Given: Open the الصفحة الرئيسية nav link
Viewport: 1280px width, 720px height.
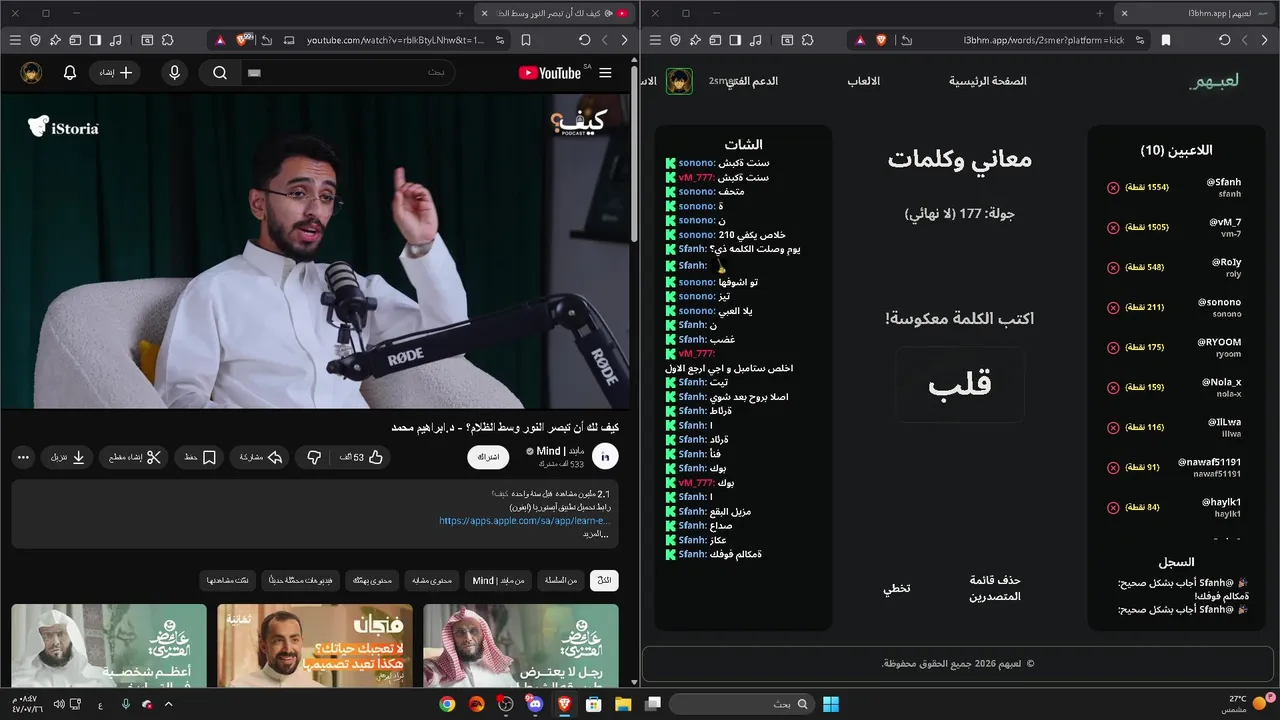Looking at the screenshot, I should (988, 81).
